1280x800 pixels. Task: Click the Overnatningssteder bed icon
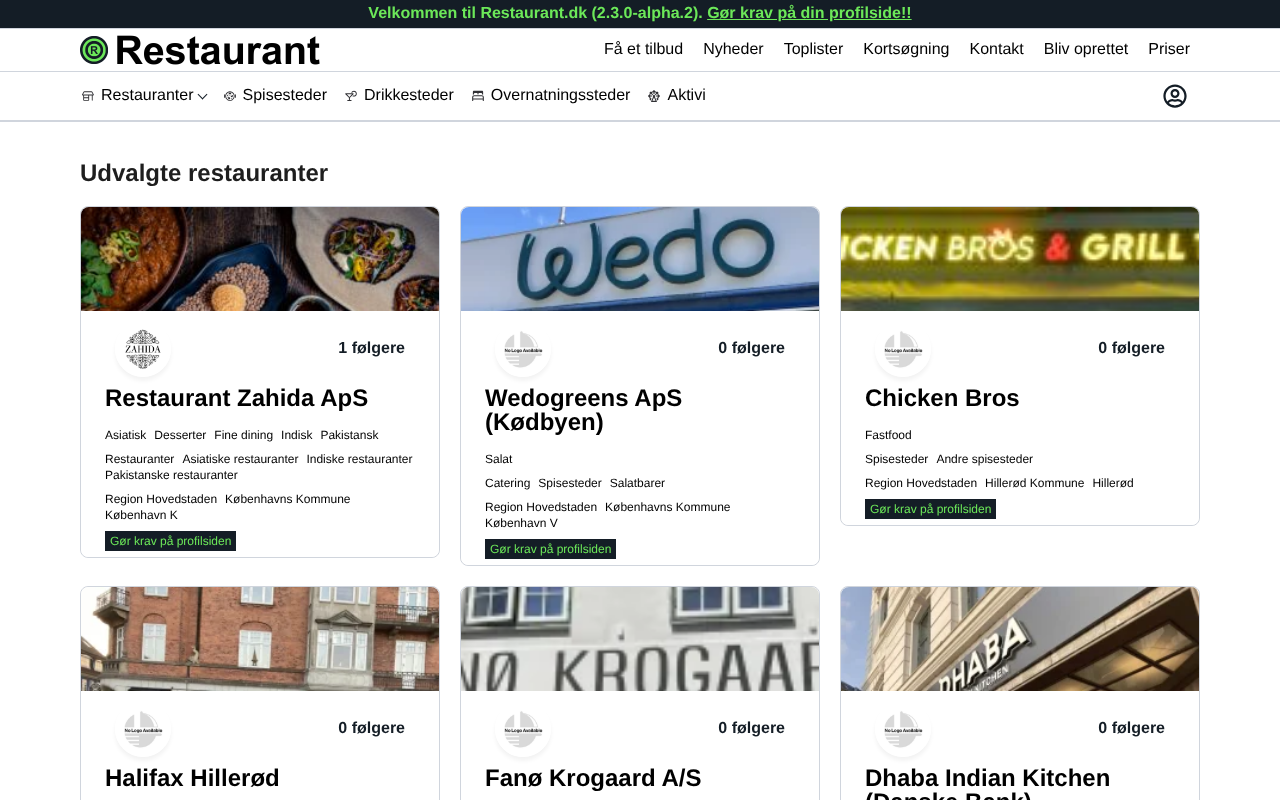click(478, 96)
